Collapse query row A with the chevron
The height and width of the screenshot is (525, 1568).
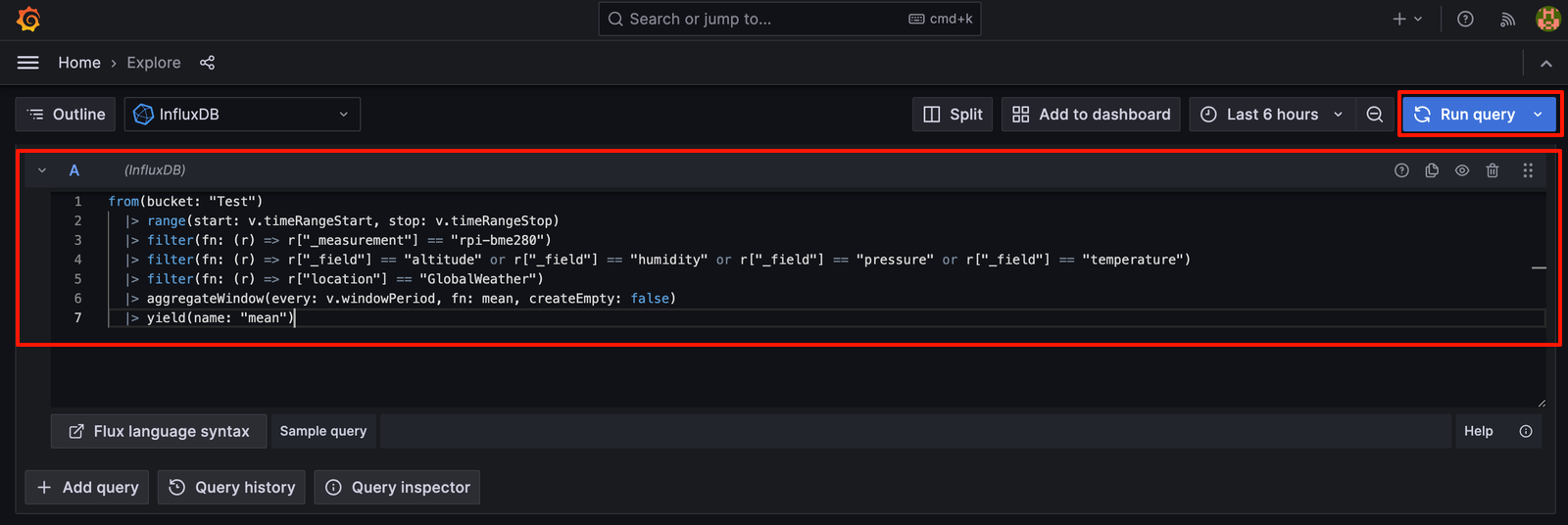pyautogui.click(x=42, y=170)
